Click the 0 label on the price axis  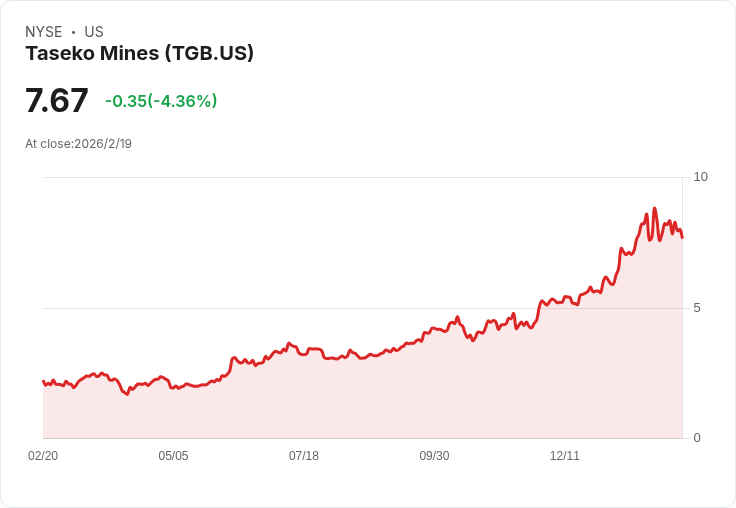[697, 438]
